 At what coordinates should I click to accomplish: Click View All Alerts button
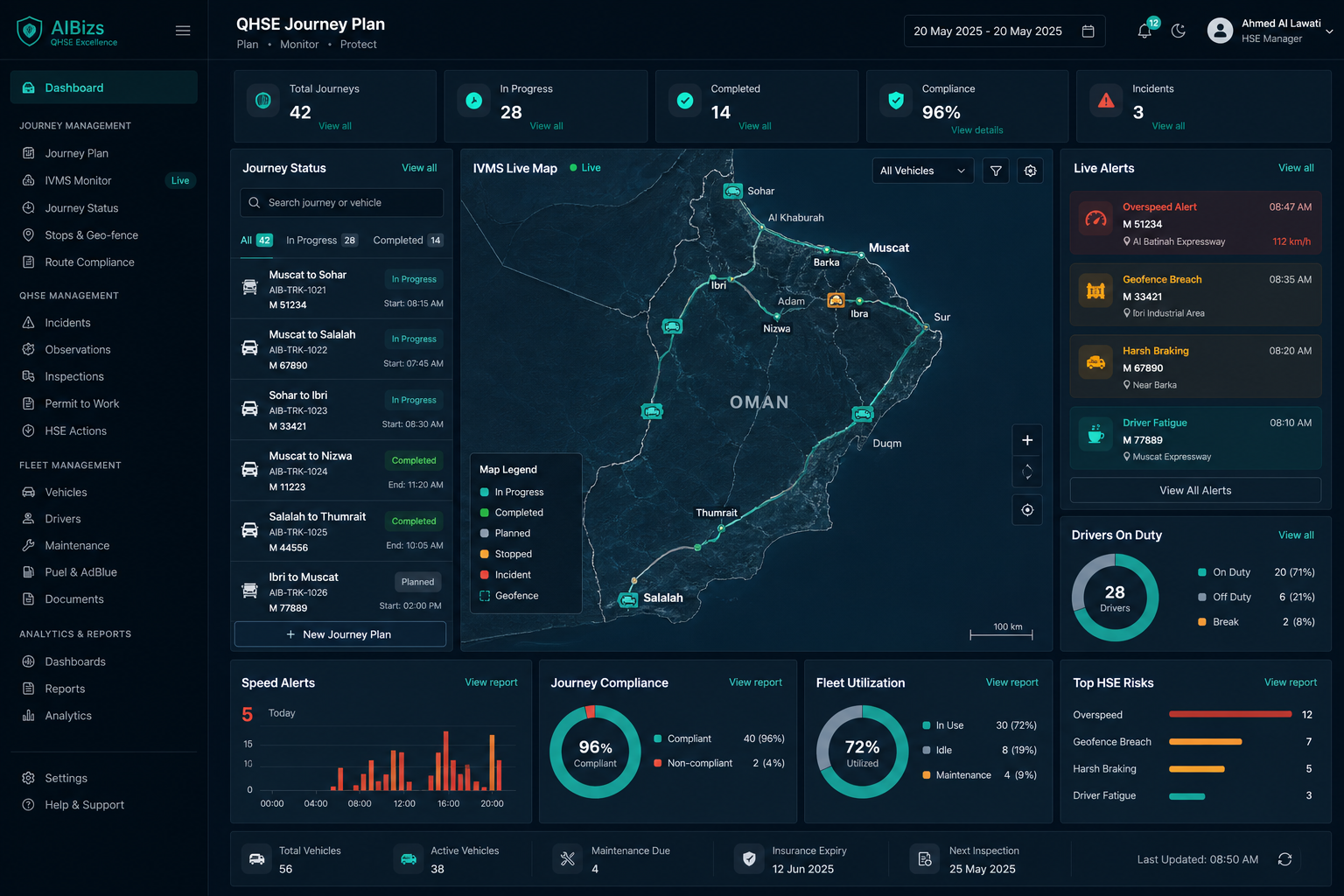click(1195, 490)
